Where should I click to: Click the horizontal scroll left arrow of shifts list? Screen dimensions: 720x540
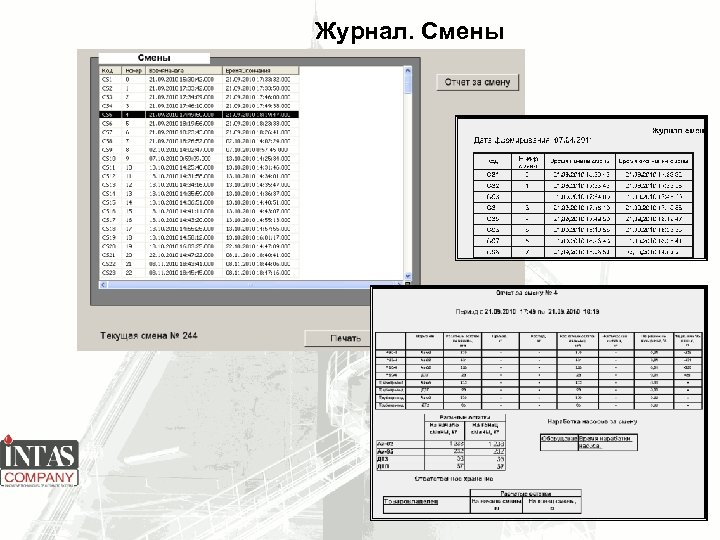pos(103,285)
